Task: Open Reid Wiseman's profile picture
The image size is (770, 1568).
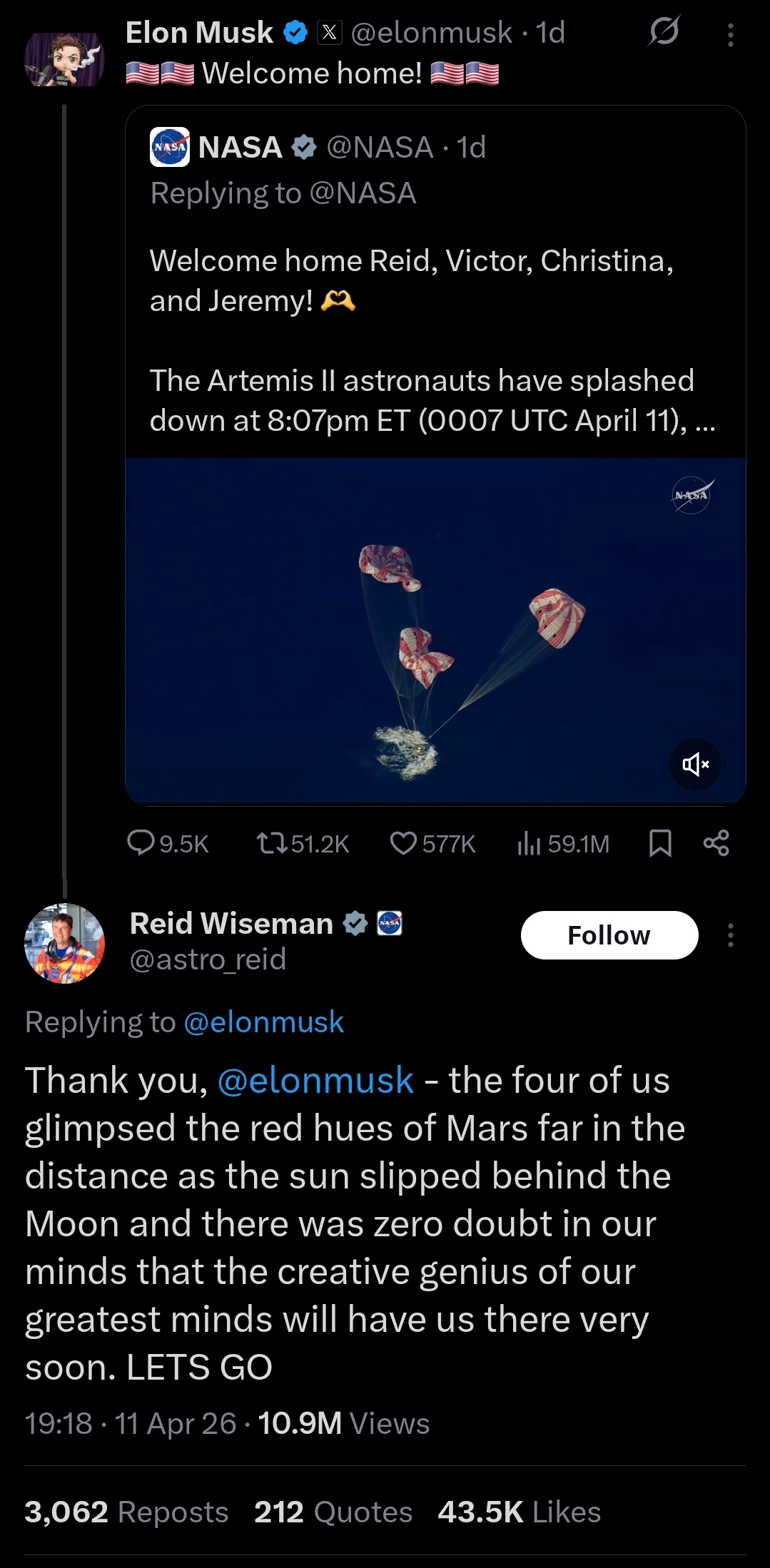Action: (x=64, y=943)
